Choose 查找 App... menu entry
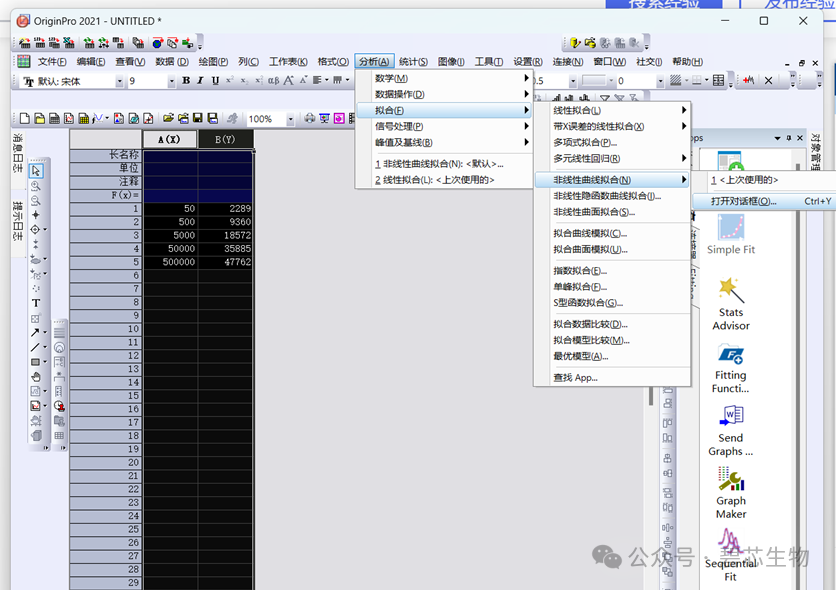Image resolution: width=836 pixels, height=590 pixels. click(x=612, y=377)
